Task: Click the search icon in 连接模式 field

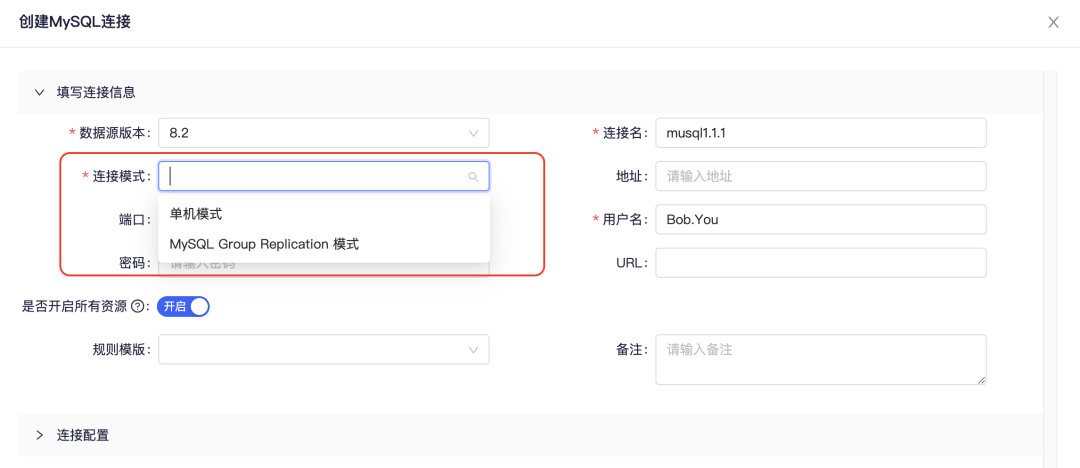Action: click(473, 177)
